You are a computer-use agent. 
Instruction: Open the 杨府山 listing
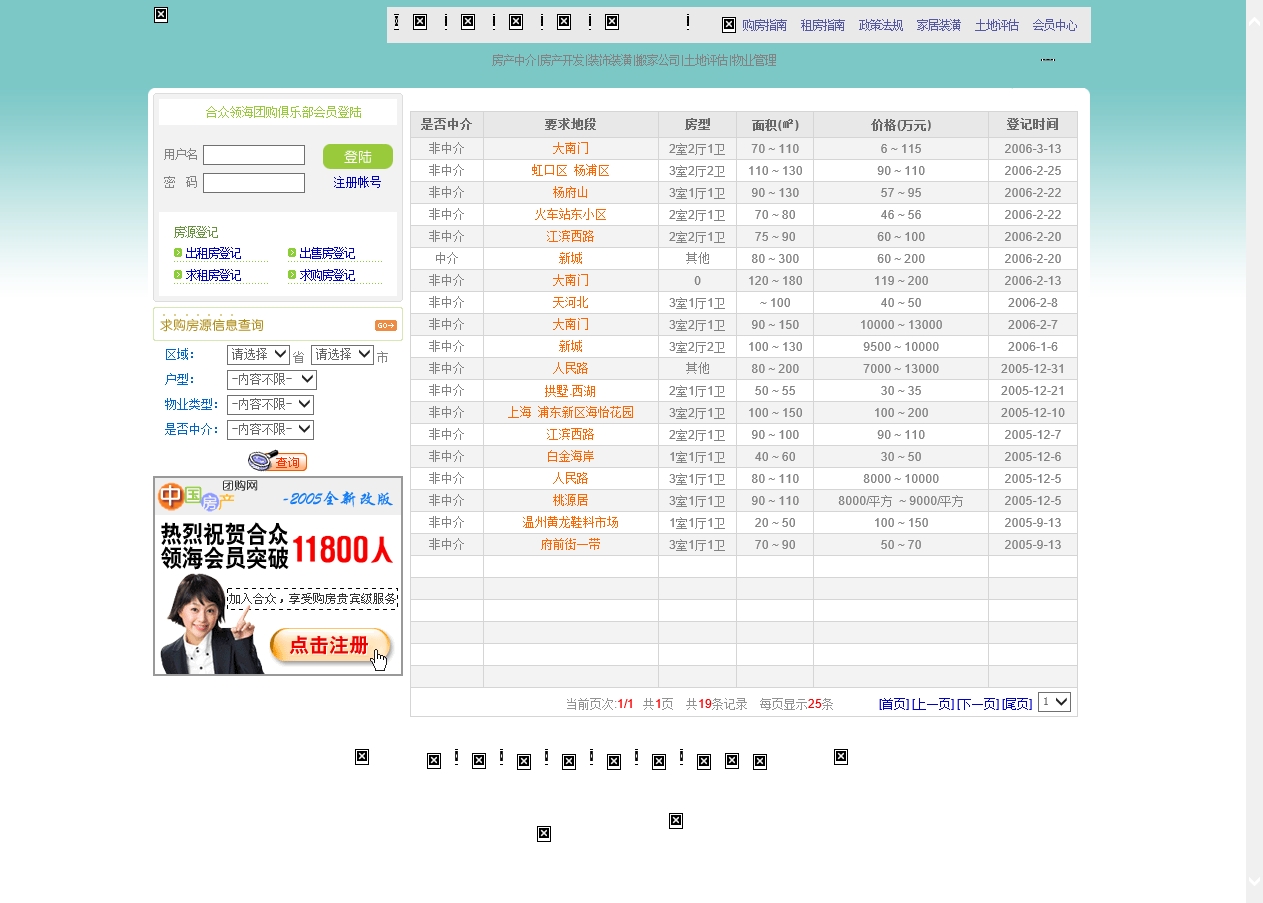pos(571,193)
